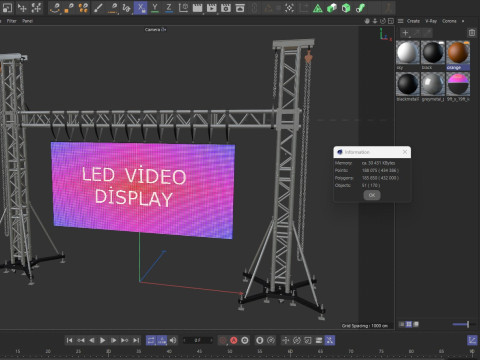Toggle the playback frame-rate mode button
Screen dimensions: 480x360
[162, 340]
